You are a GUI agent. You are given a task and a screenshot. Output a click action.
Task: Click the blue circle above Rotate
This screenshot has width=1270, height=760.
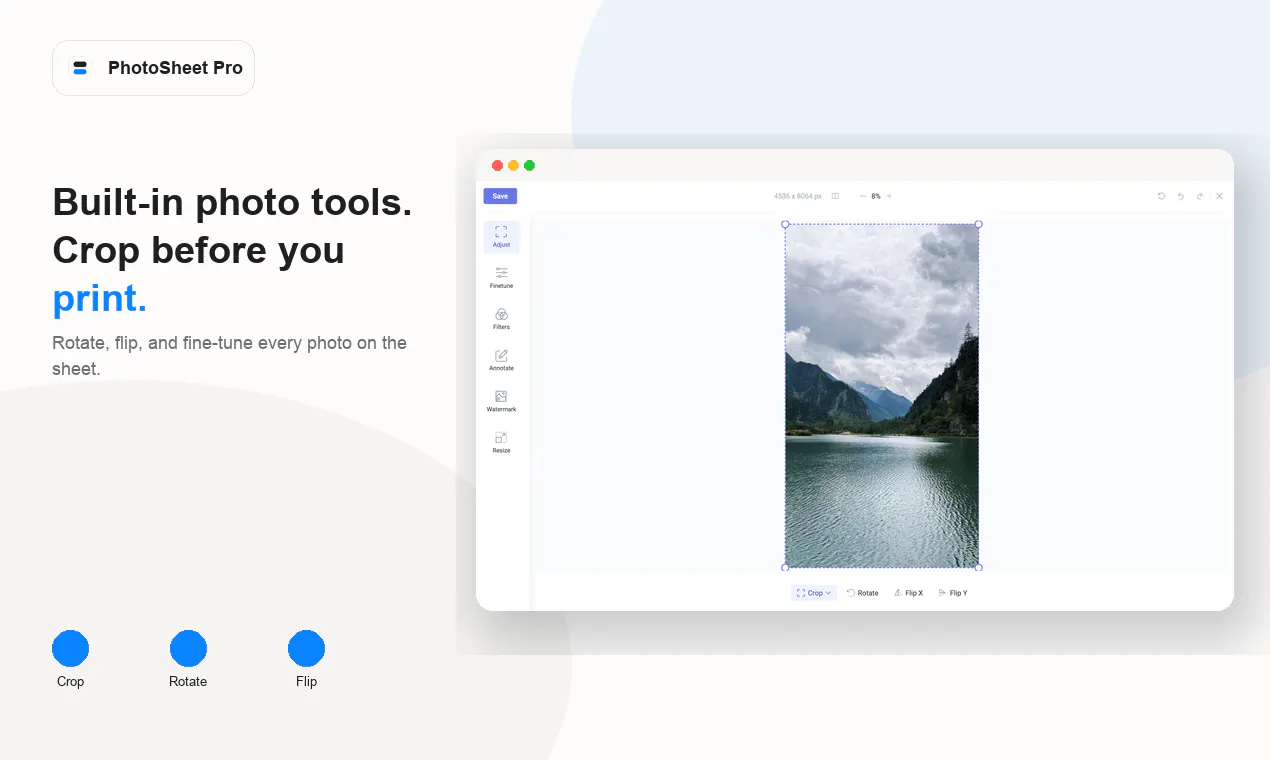tap(188, 648)
